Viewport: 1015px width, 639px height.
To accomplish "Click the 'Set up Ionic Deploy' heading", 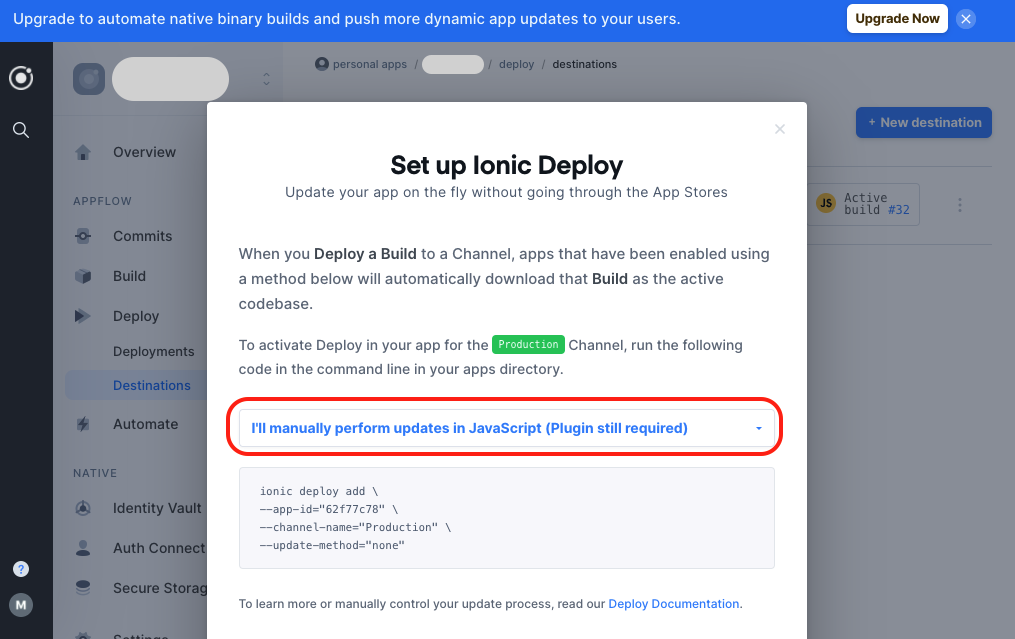I will (506, 165).
